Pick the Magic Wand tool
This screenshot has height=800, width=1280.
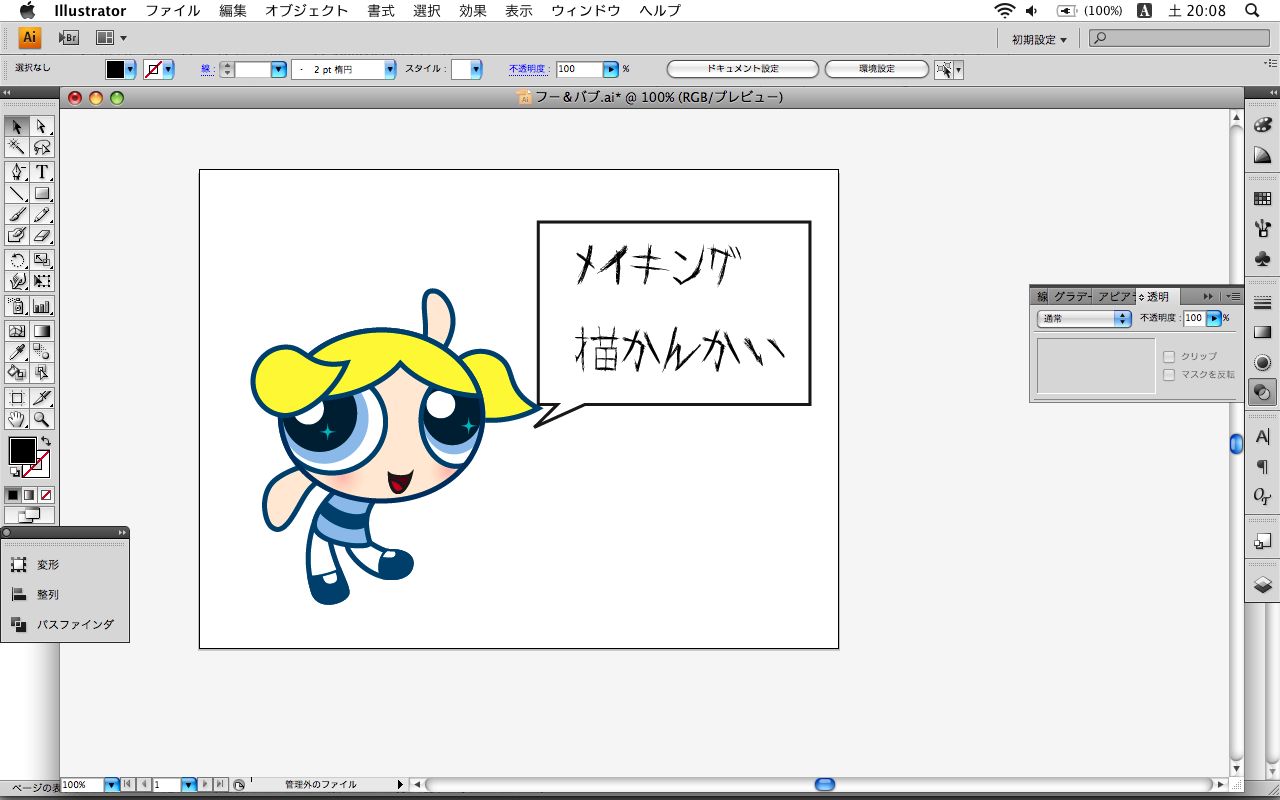[17, 147]
